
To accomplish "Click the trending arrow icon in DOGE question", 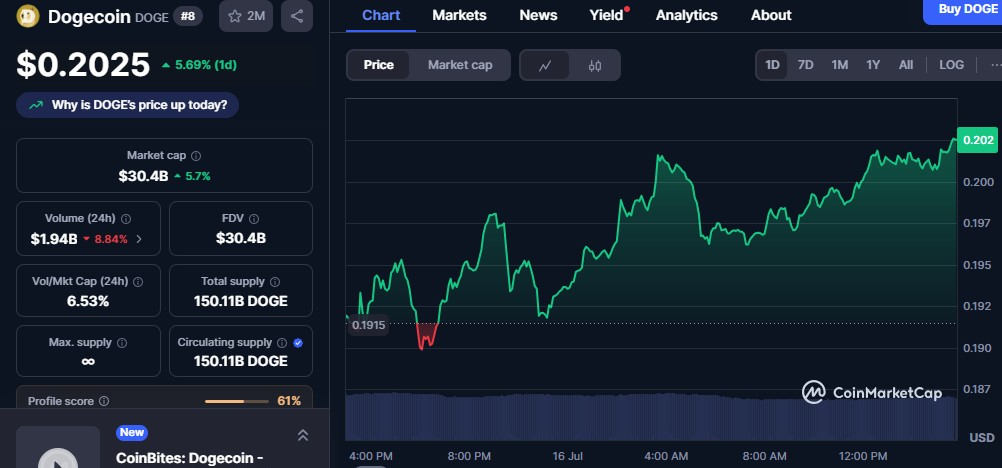I will pos(36,105).
